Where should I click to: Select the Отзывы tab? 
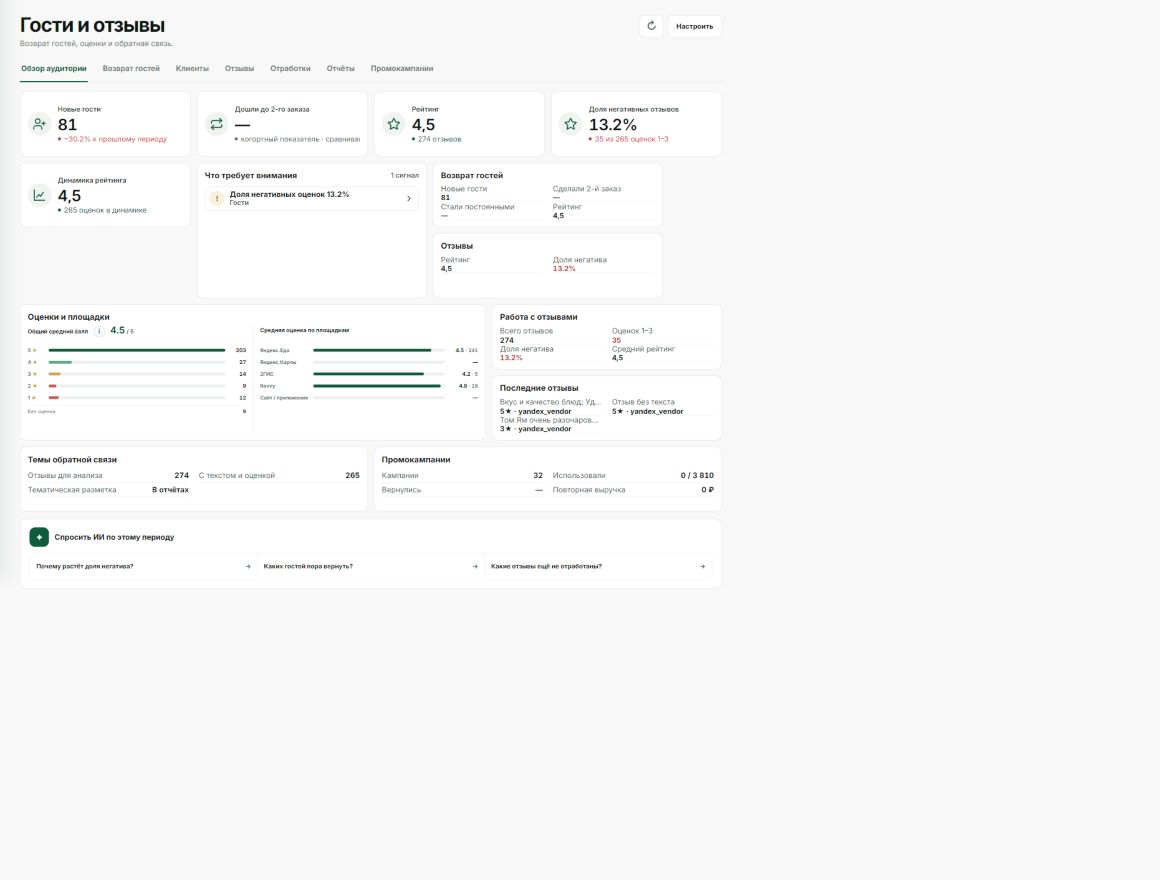pyautogui.click(x=240, y=69)
